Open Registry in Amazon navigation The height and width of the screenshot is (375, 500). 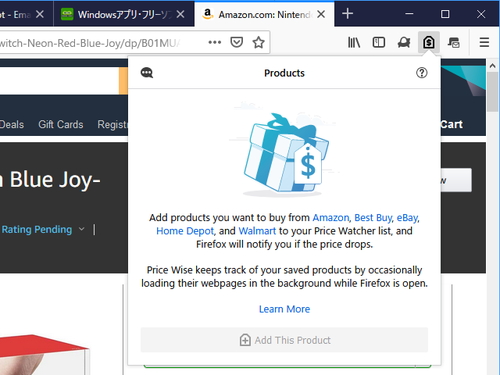coord(112,124)
